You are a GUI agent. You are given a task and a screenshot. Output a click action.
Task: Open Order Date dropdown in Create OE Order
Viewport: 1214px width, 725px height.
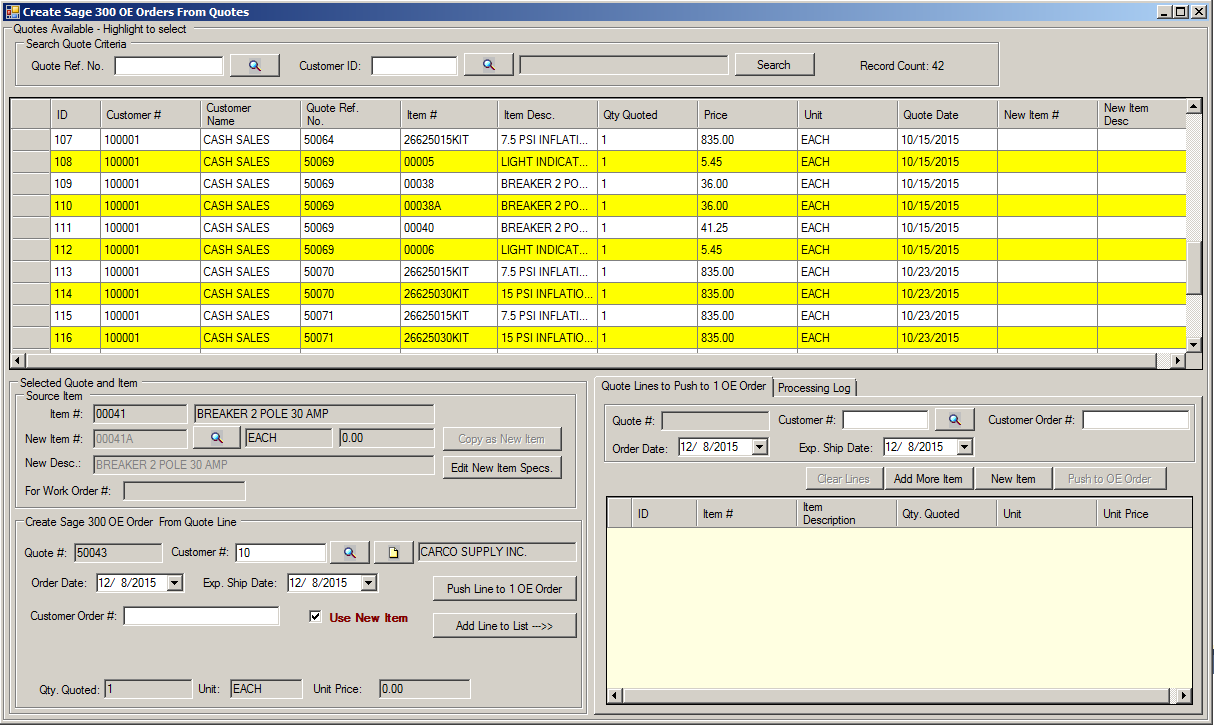(175, 582)
